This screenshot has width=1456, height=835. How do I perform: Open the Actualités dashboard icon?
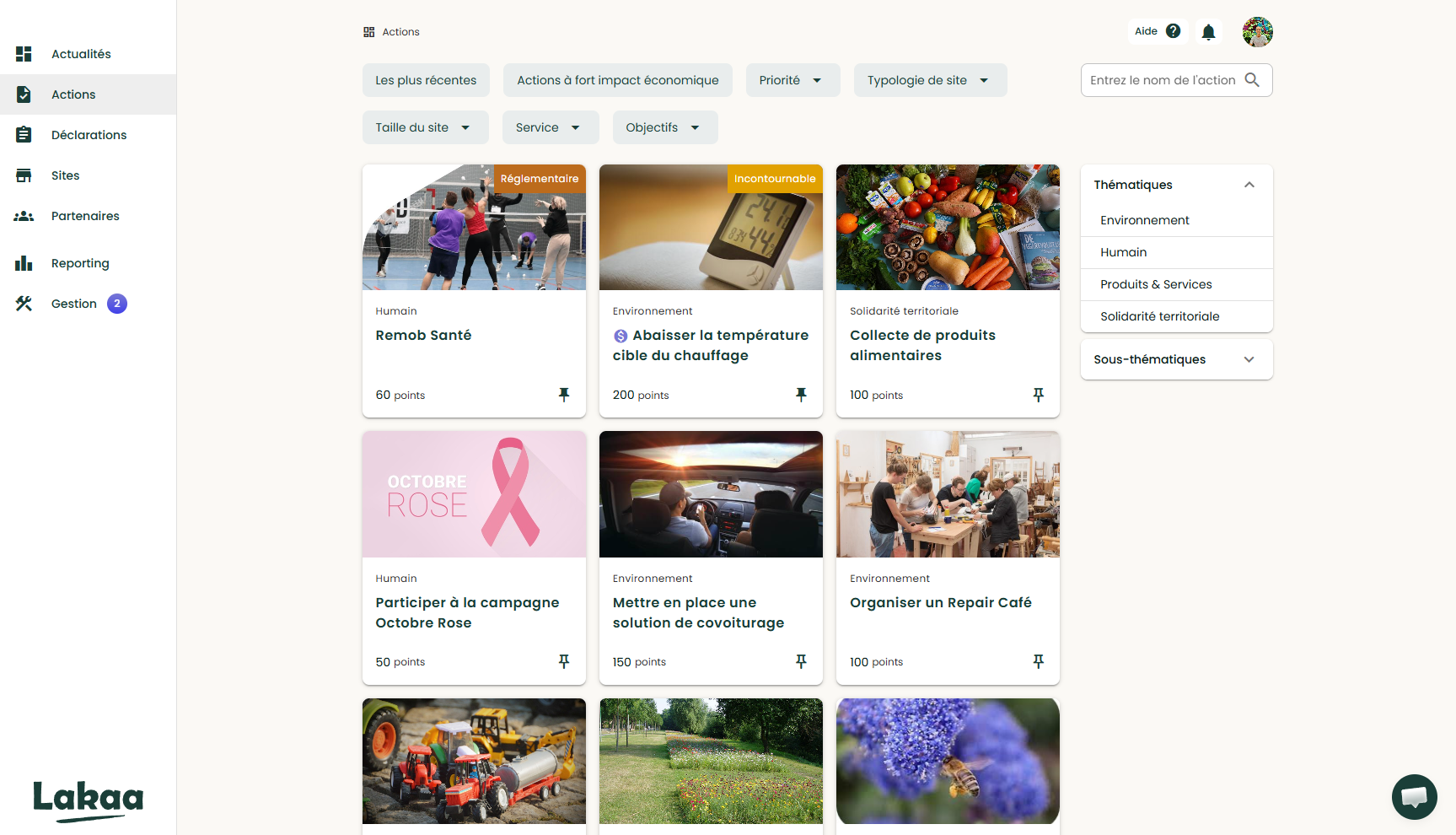tap(24, 54)
